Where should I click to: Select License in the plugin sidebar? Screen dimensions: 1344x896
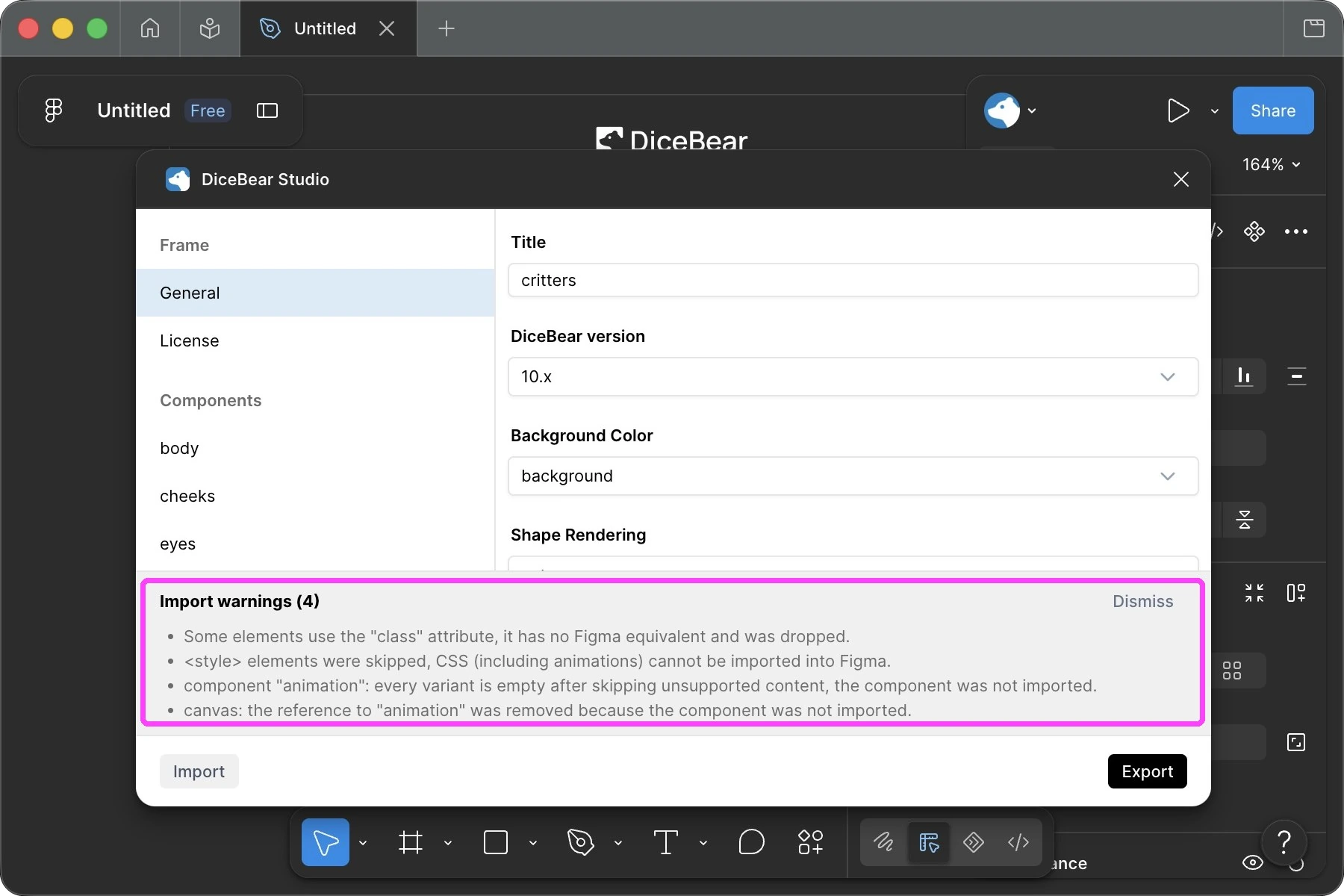[315, 340]
